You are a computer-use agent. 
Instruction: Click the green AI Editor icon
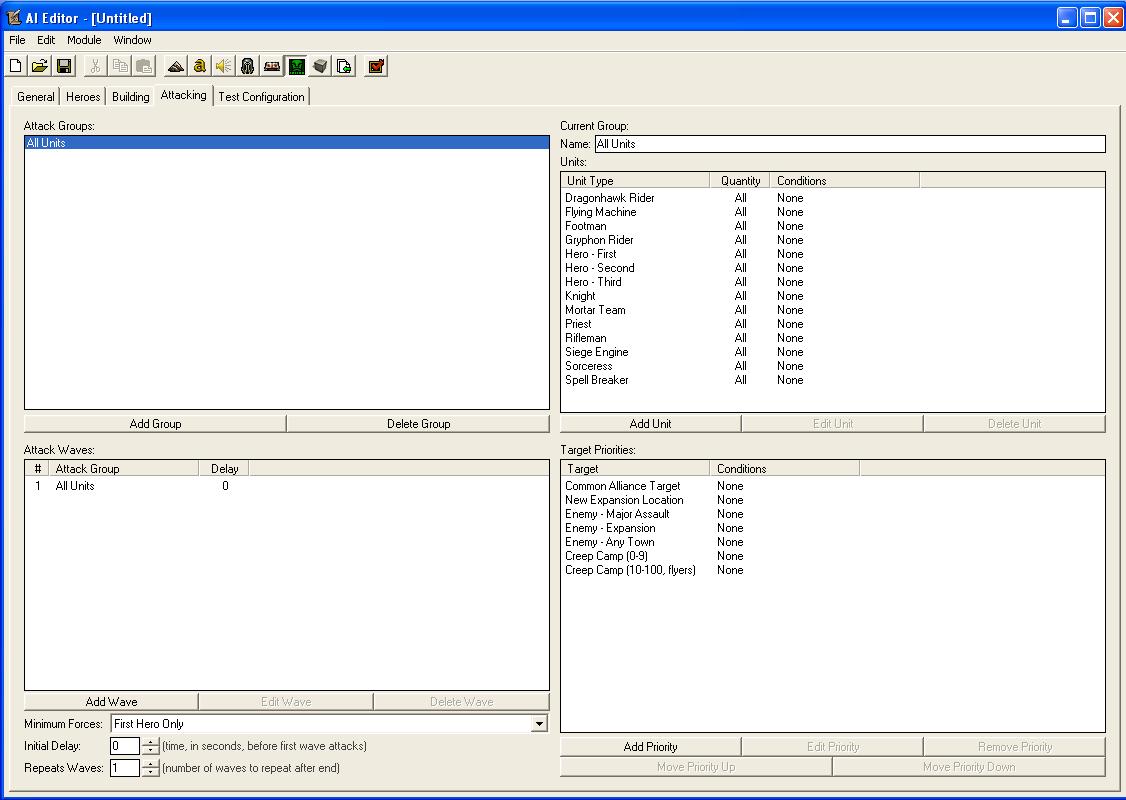pos(297,66)
